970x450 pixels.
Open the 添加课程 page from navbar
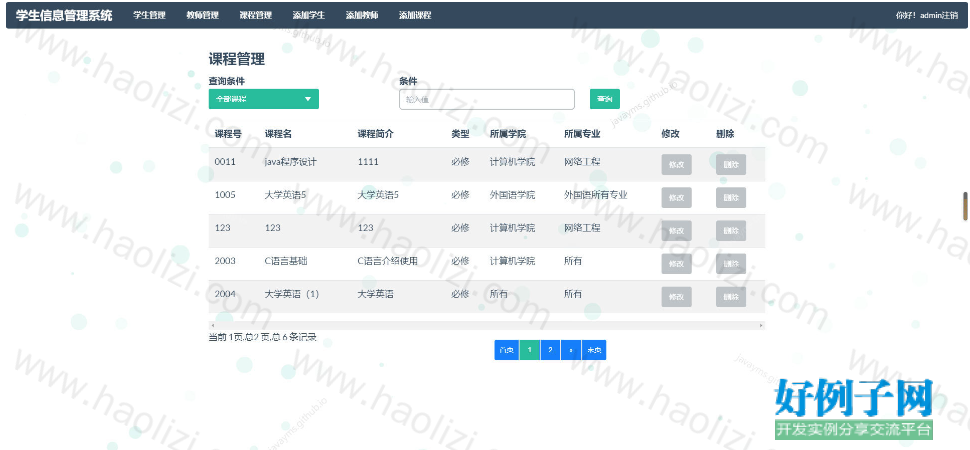[415, 15]
